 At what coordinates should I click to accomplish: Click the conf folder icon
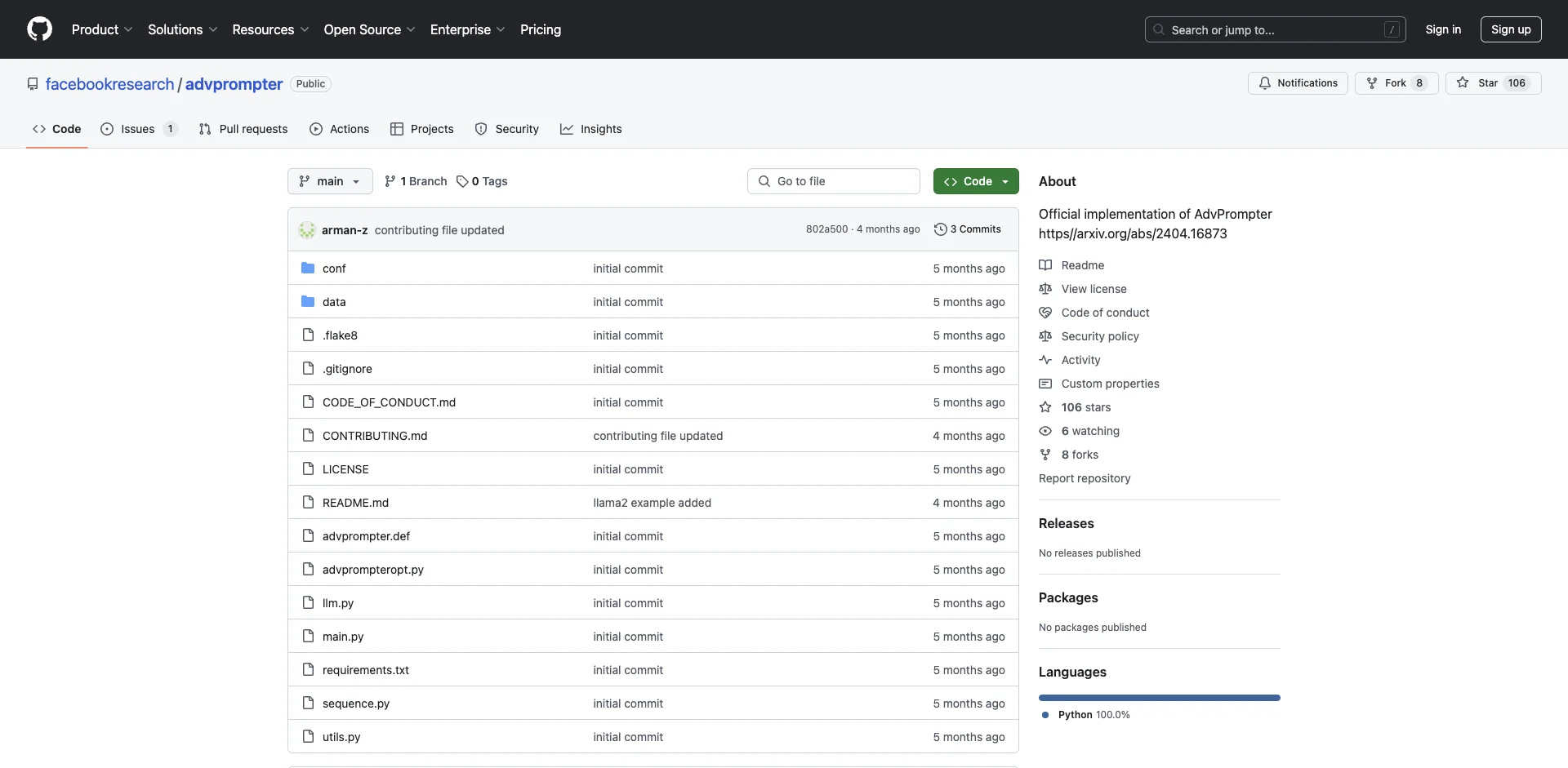point(308,269)
